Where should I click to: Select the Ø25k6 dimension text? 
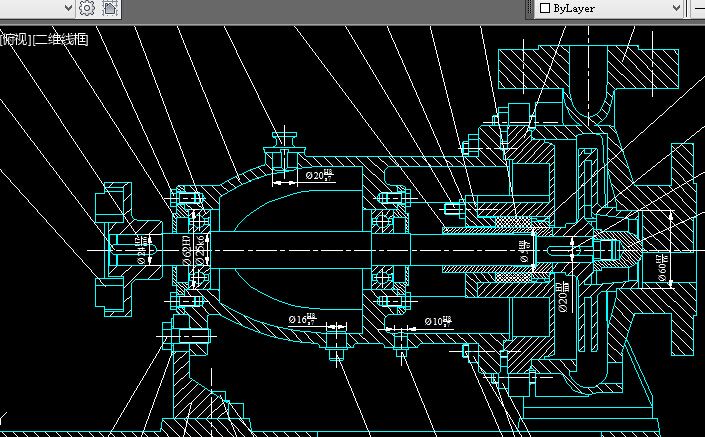point(201,249)
